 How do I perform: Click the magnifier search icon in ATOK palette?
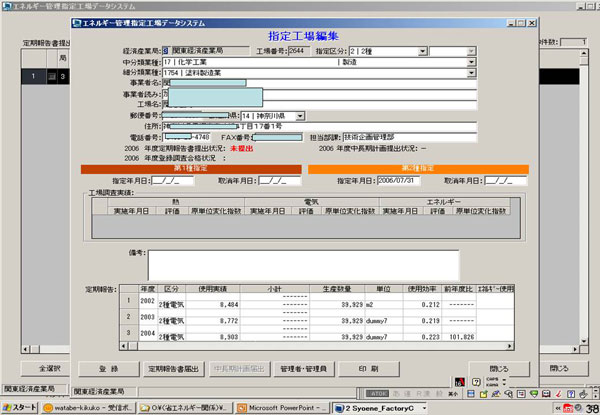point(509,394)
